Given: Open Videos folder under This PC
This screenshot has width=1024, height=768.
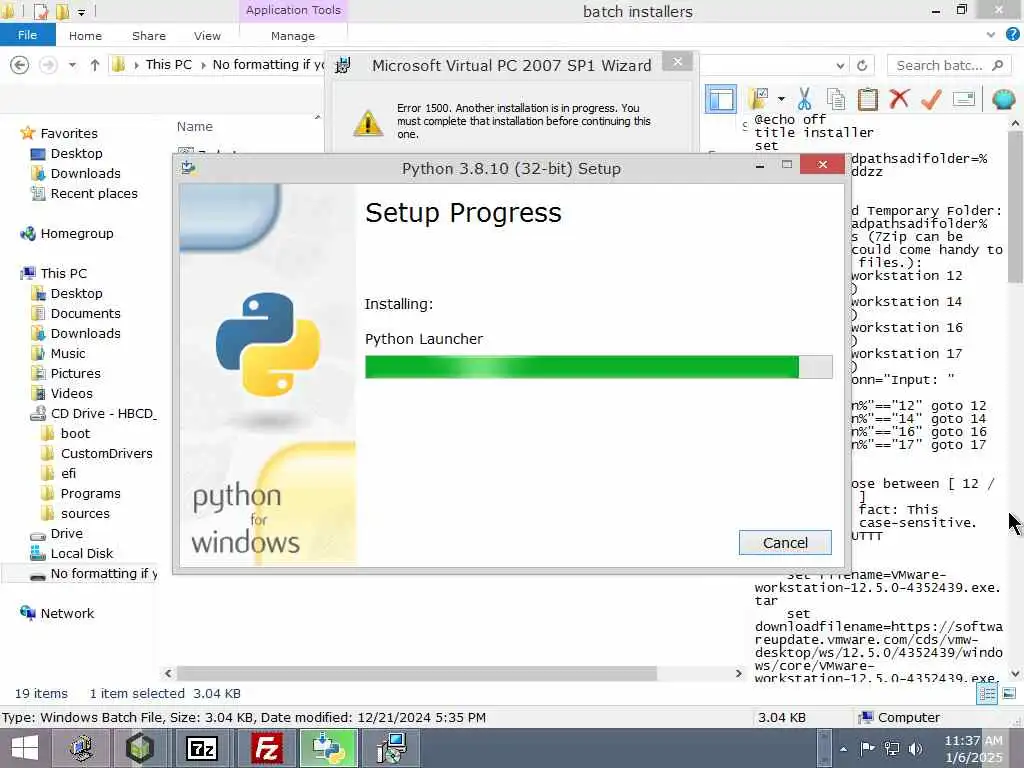Looking at the screenshot, I should [x=72, y=393].
